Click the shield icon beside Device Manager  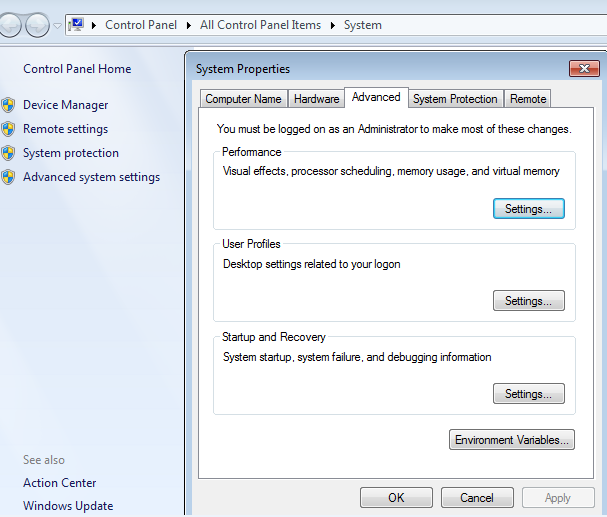pos(8,105)
